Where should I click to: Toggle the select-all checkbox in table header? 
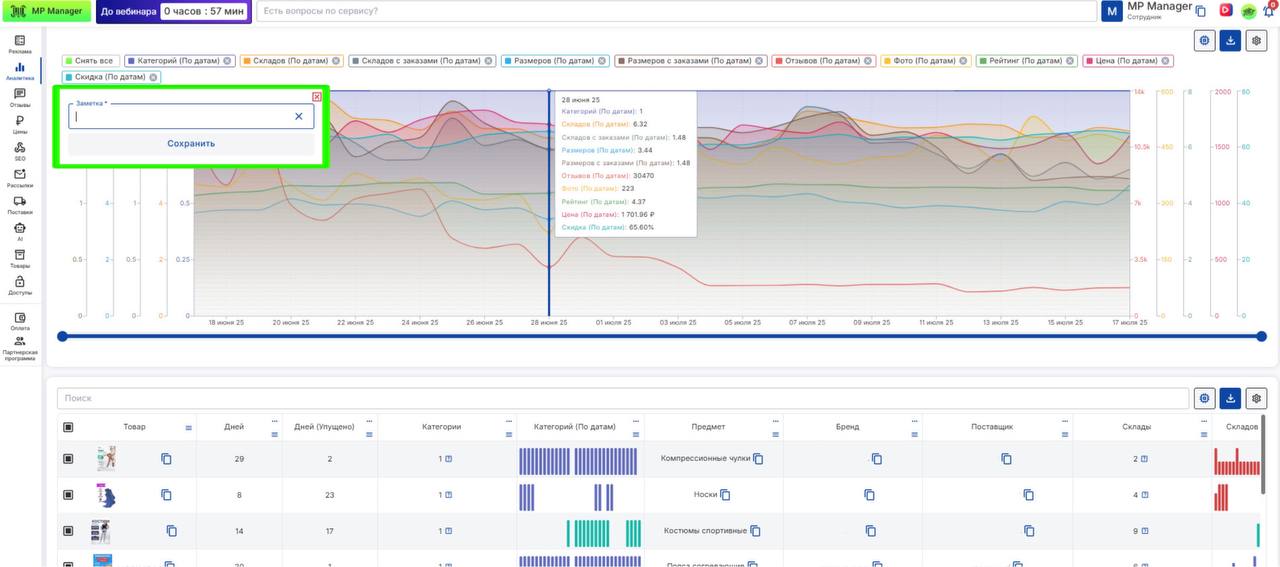coord(68,427)
